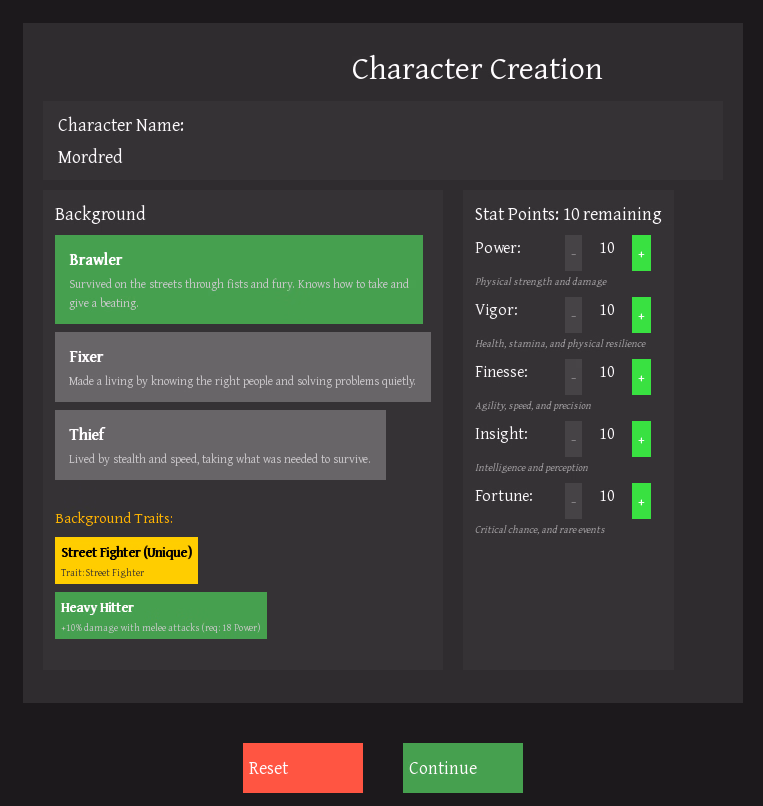Click the Stat Points remaining header
The height and width of the screenshot is (806, 763).
click(x=567, y=214)
